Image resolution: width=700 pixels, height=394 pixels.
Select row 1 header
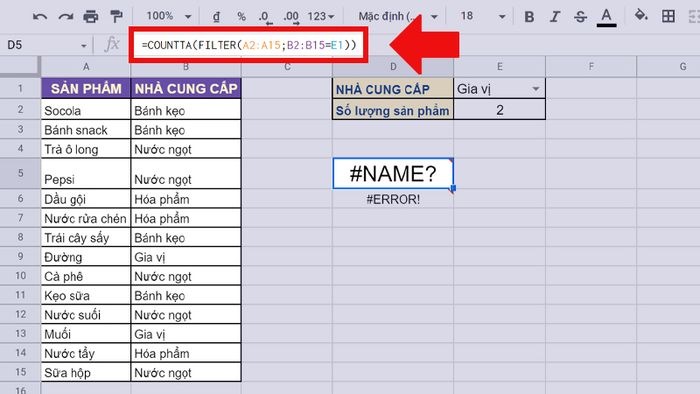(x=20, y=88)
